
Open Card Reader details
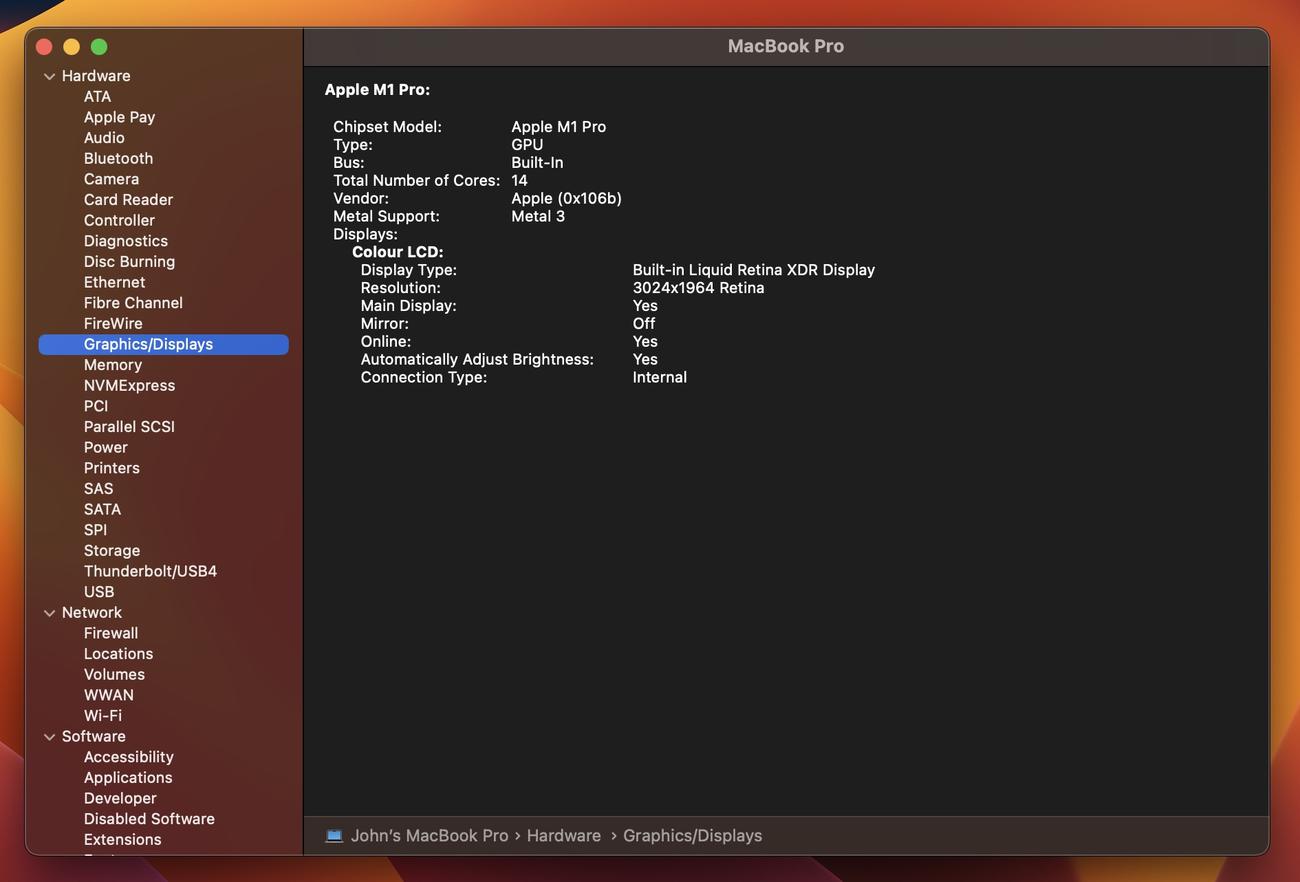pyautogui.click(x=128, y=200)
